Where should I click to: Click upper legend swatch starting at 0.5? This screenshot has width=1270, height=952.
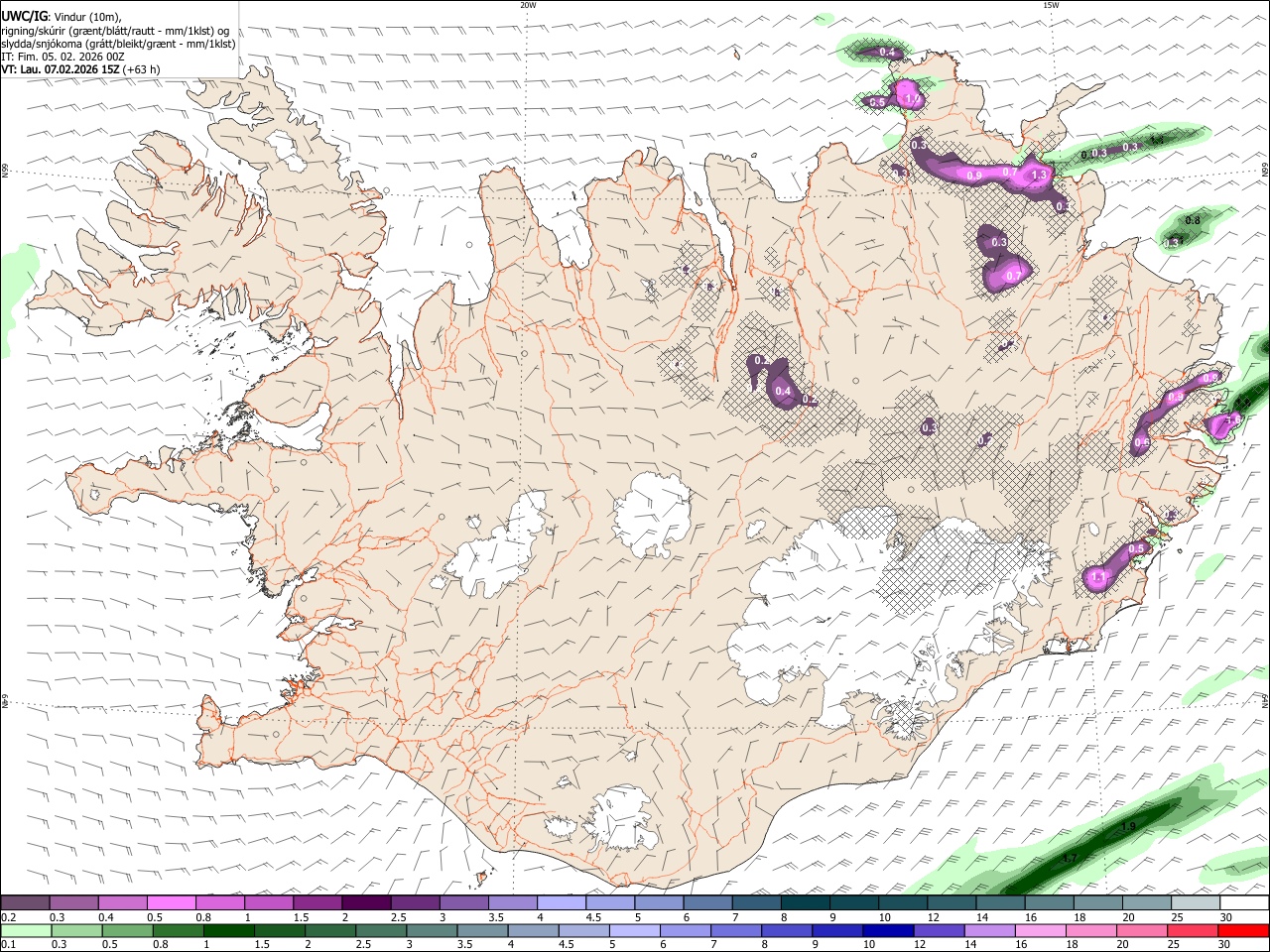172,902
